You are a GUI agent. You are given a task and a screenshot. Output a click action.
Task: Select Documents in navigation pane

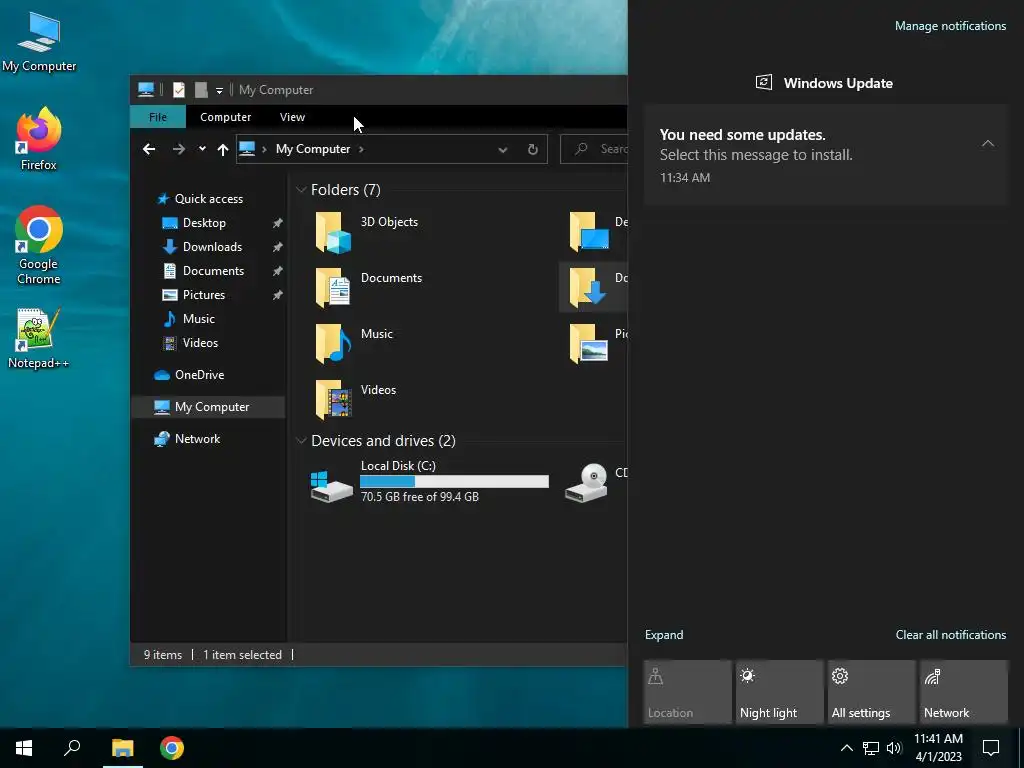203,271
